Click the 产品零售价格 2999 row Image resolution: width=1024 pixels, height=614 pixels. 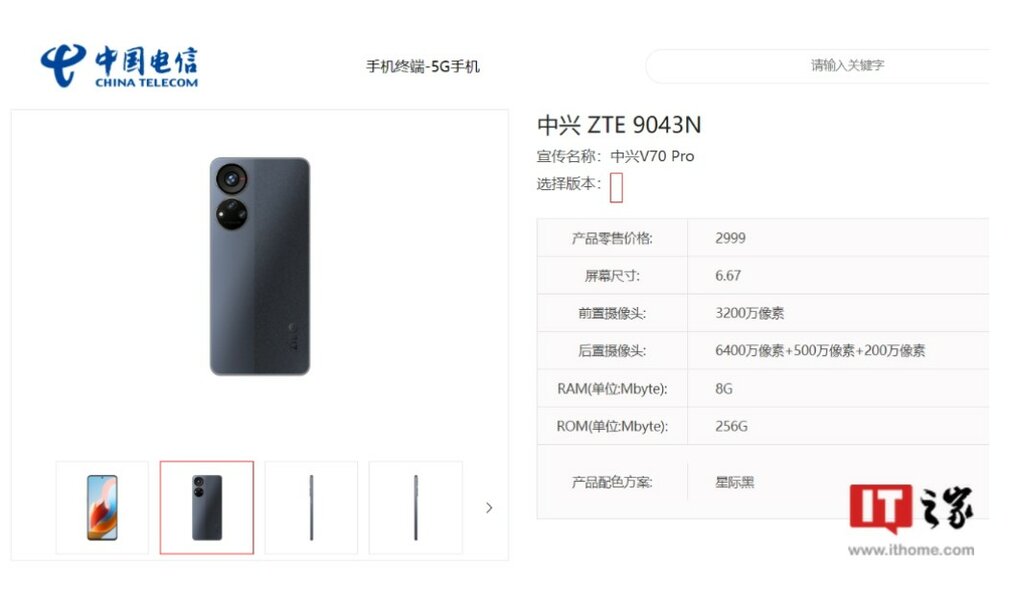pos(763,238)
